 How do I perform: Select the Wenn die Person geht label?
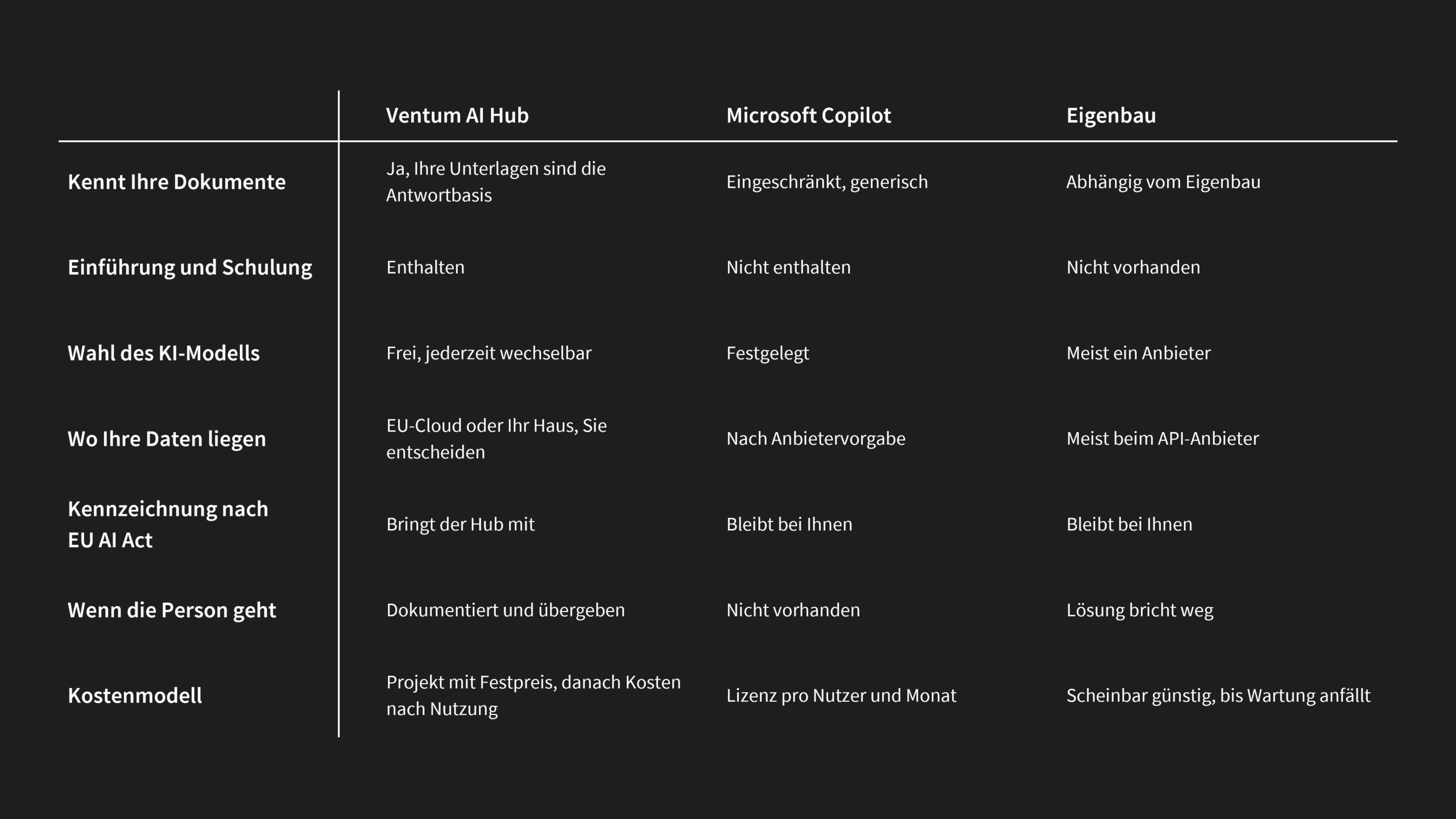172,610
